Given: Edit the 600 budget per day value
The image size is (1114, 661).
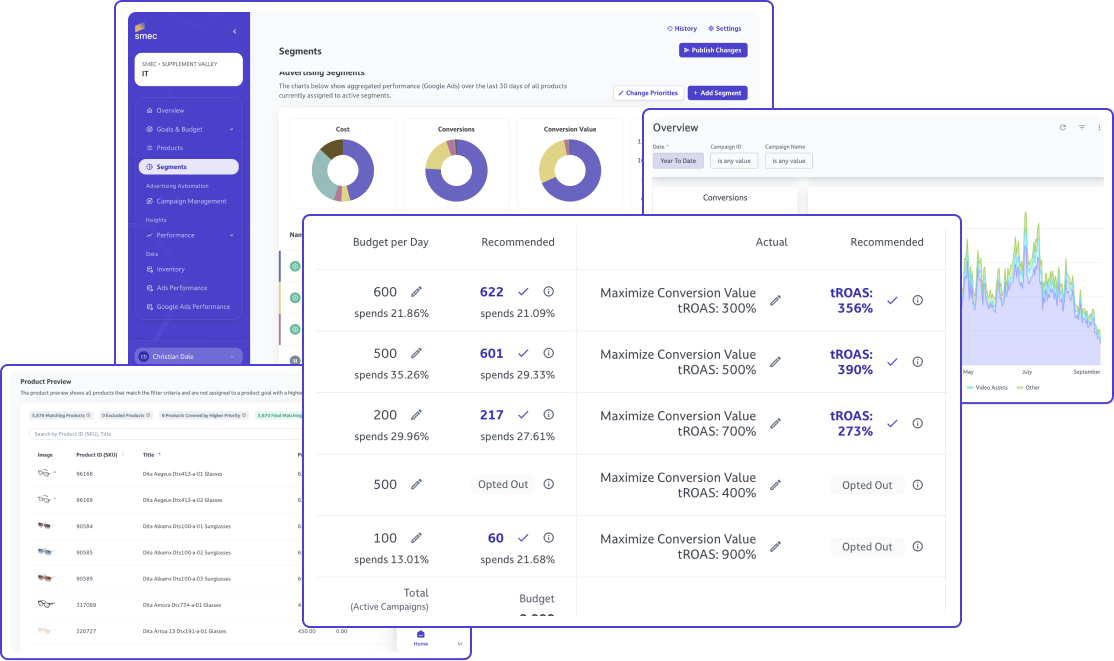Looking at the screenshot, I should [417, 292].
